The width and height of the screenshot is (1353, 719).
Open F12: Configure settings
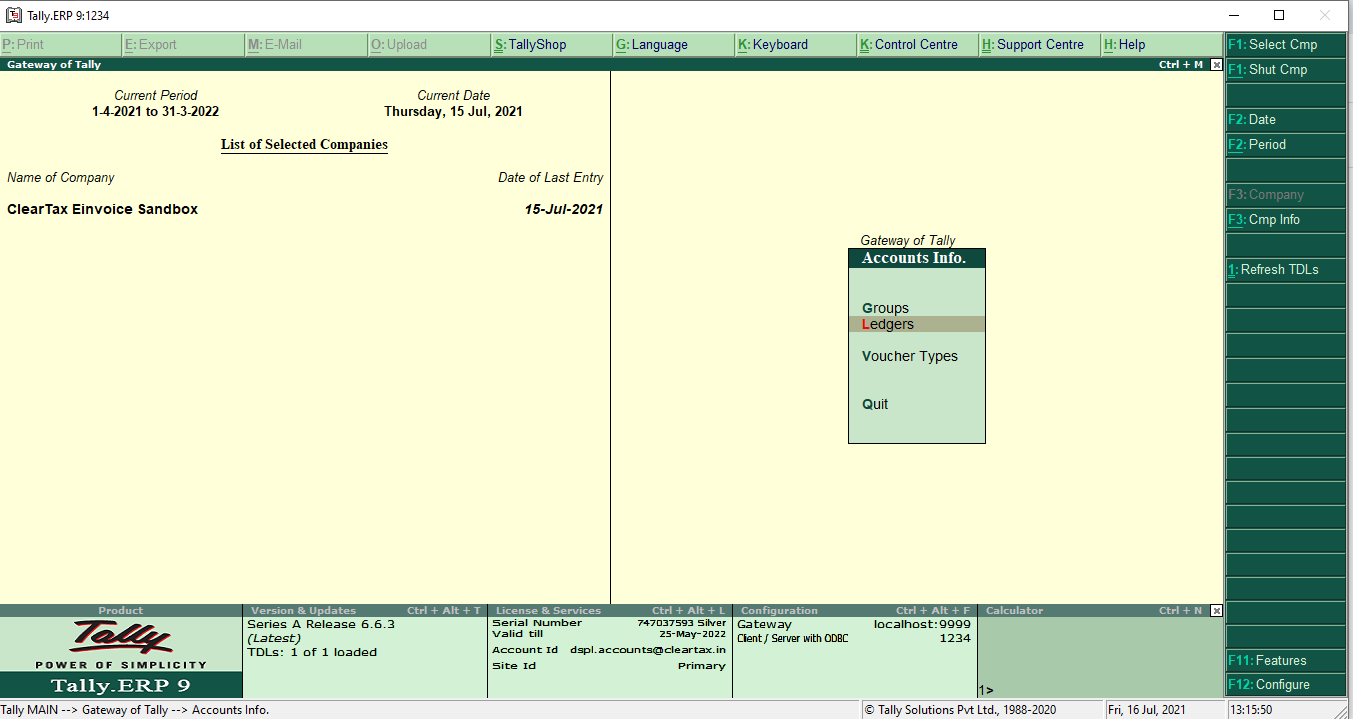(1285, 684)
